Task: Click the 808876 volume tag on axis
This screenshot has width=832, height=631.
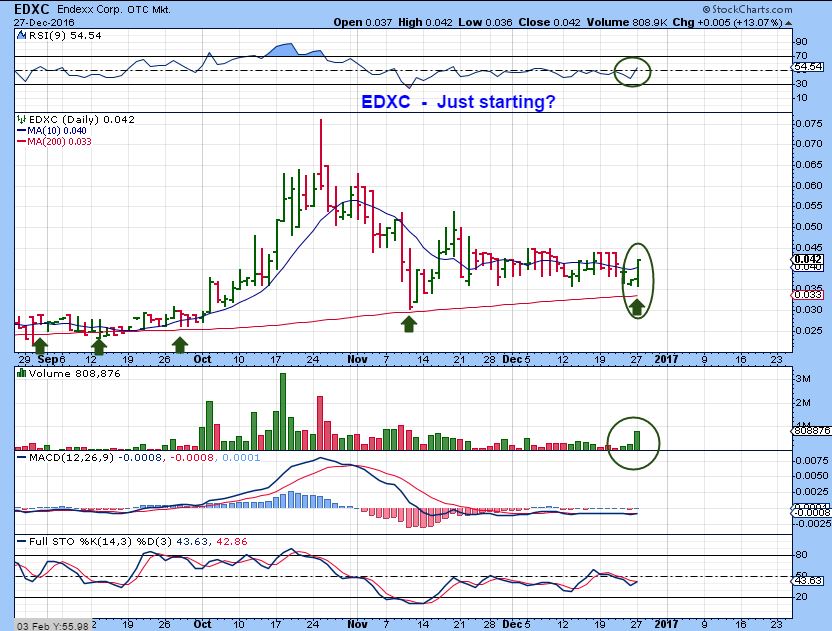Action: point(812,431)
